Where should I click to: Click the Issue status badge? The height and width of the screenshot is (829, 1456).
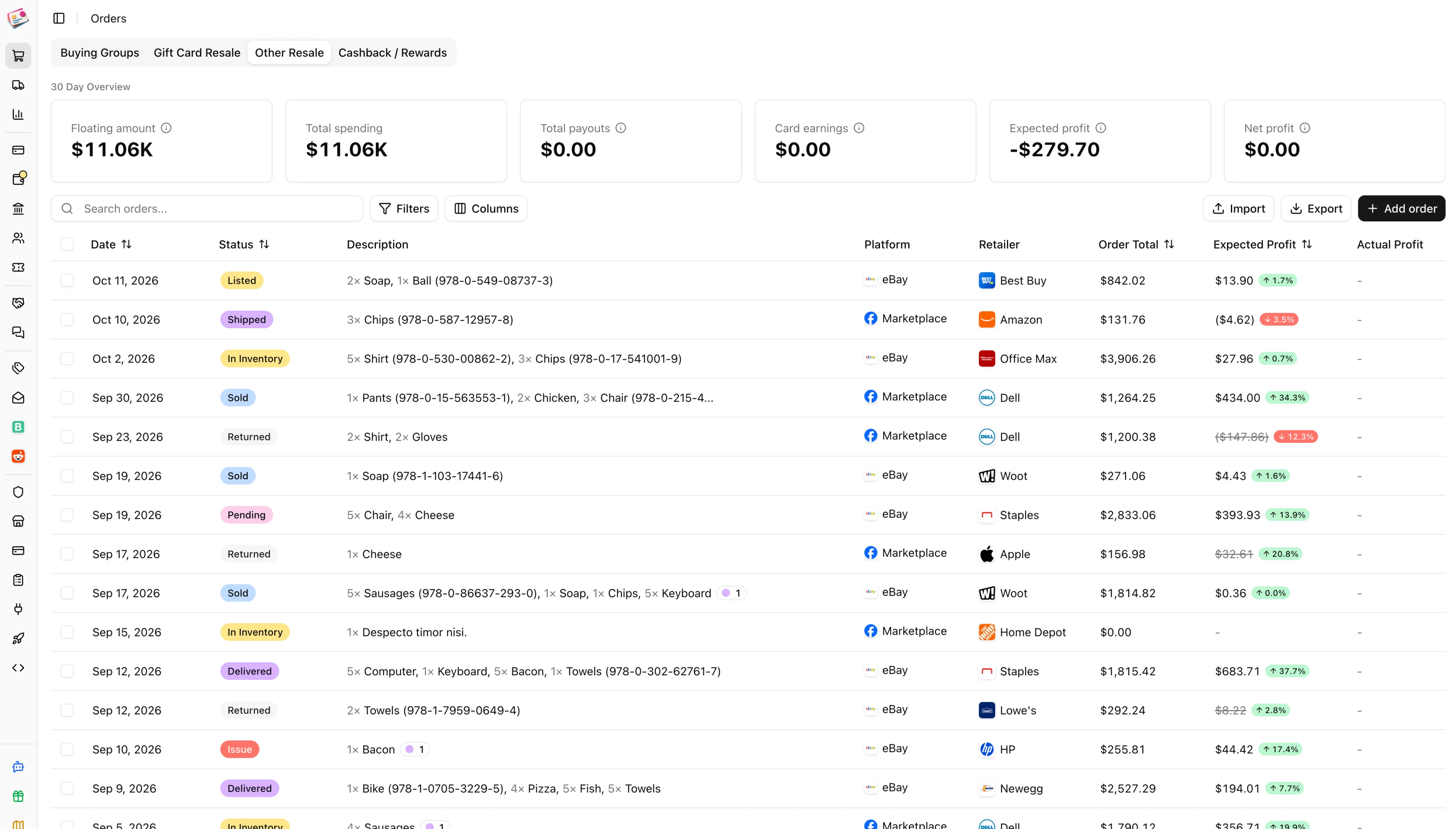point(240,749)
